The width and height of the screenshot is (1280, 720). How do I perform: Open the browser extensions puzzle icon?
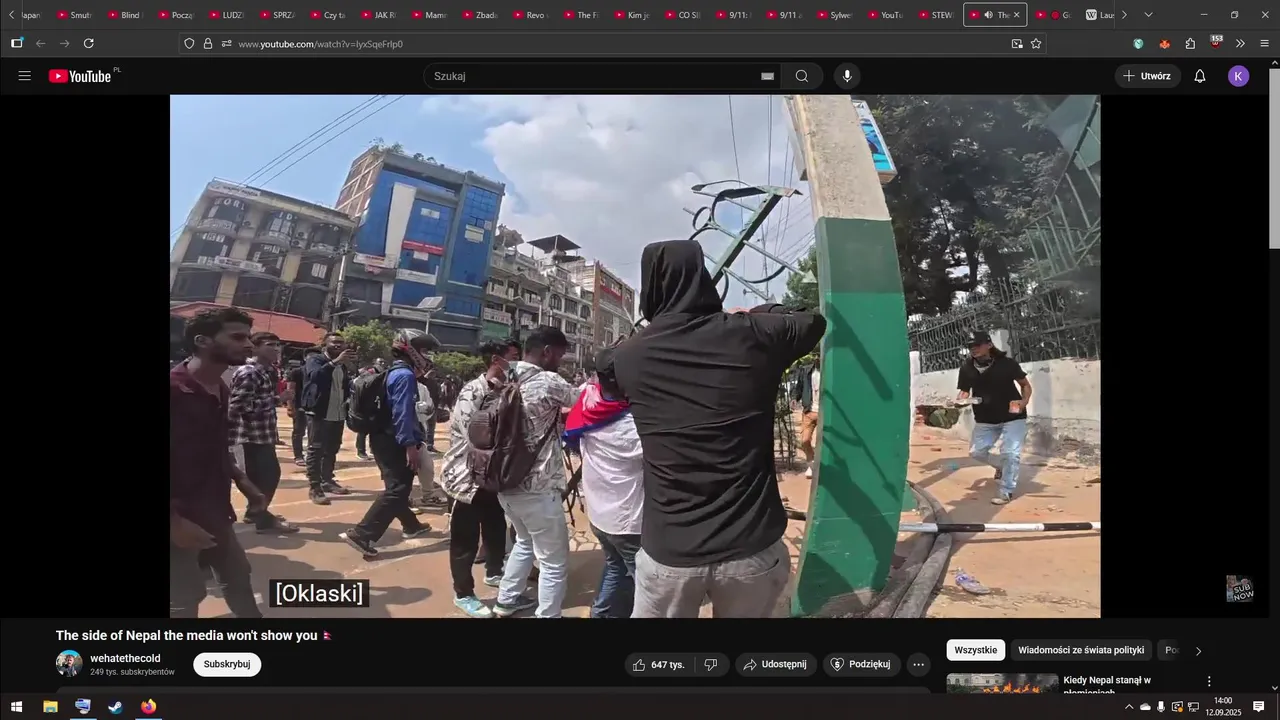pos(1190,43)
